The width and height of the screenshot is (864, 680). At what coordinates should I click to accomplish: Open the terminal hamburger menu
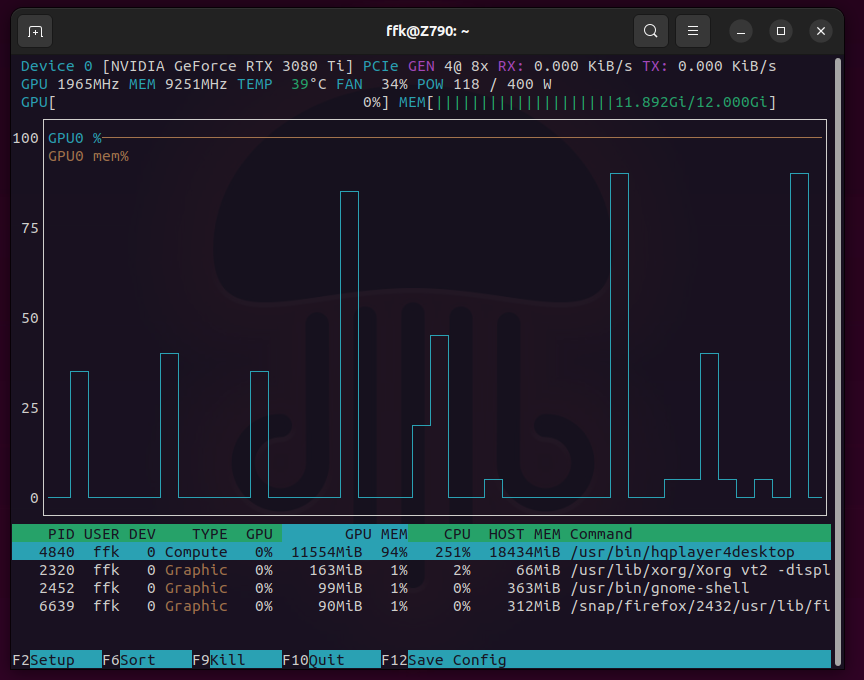[692, 31]
